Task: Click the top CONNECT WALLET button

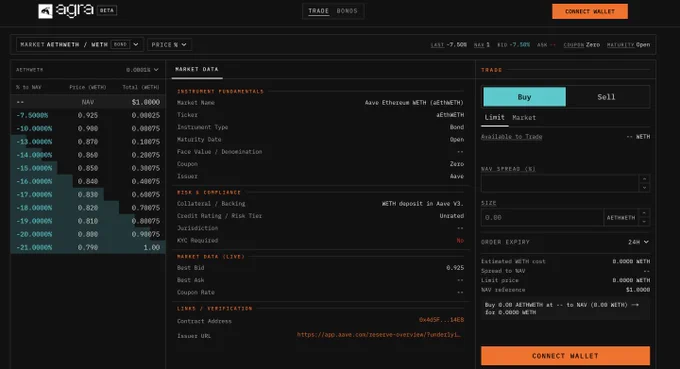Action: click(590, 11)
